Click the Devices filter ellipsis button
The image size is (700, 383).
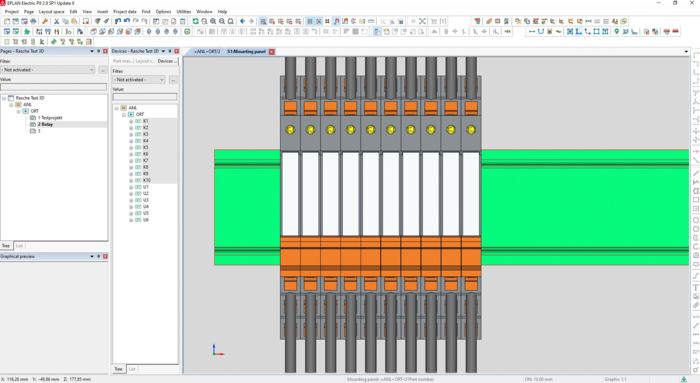pos(173,79)
